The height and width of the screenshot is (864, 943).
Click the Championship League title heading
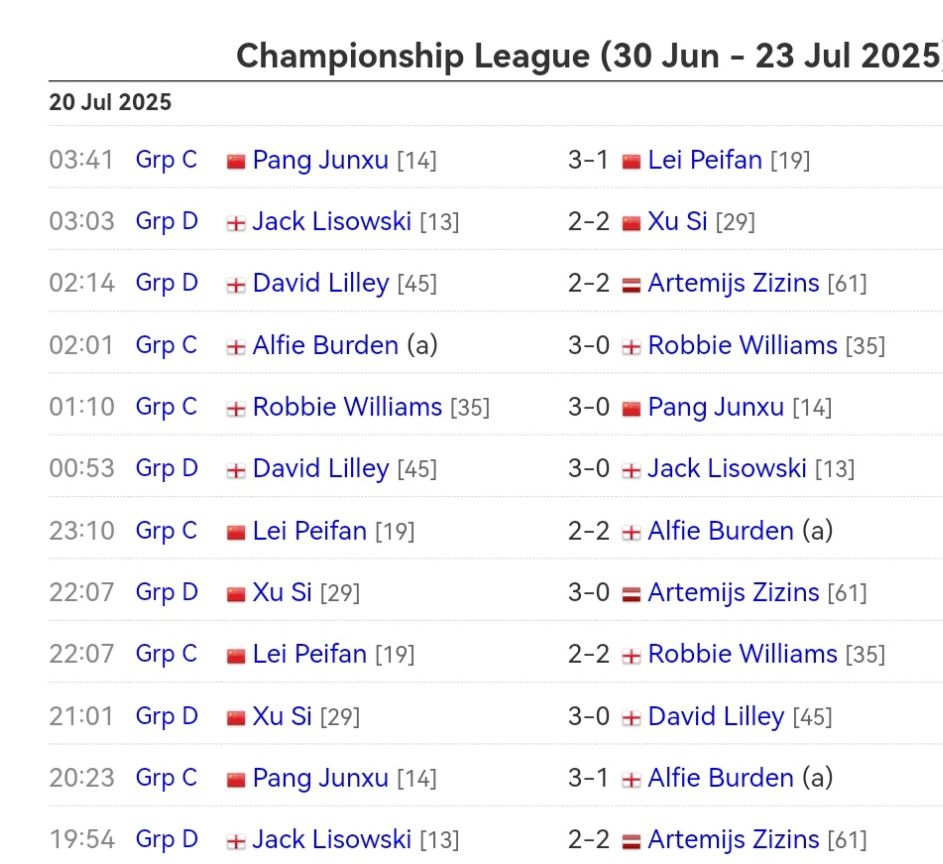(588, 55)
